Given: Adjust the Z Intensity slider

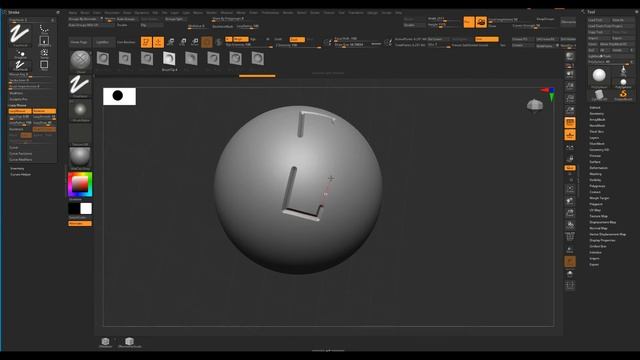Looking at the screenshot, I should 298,45.
